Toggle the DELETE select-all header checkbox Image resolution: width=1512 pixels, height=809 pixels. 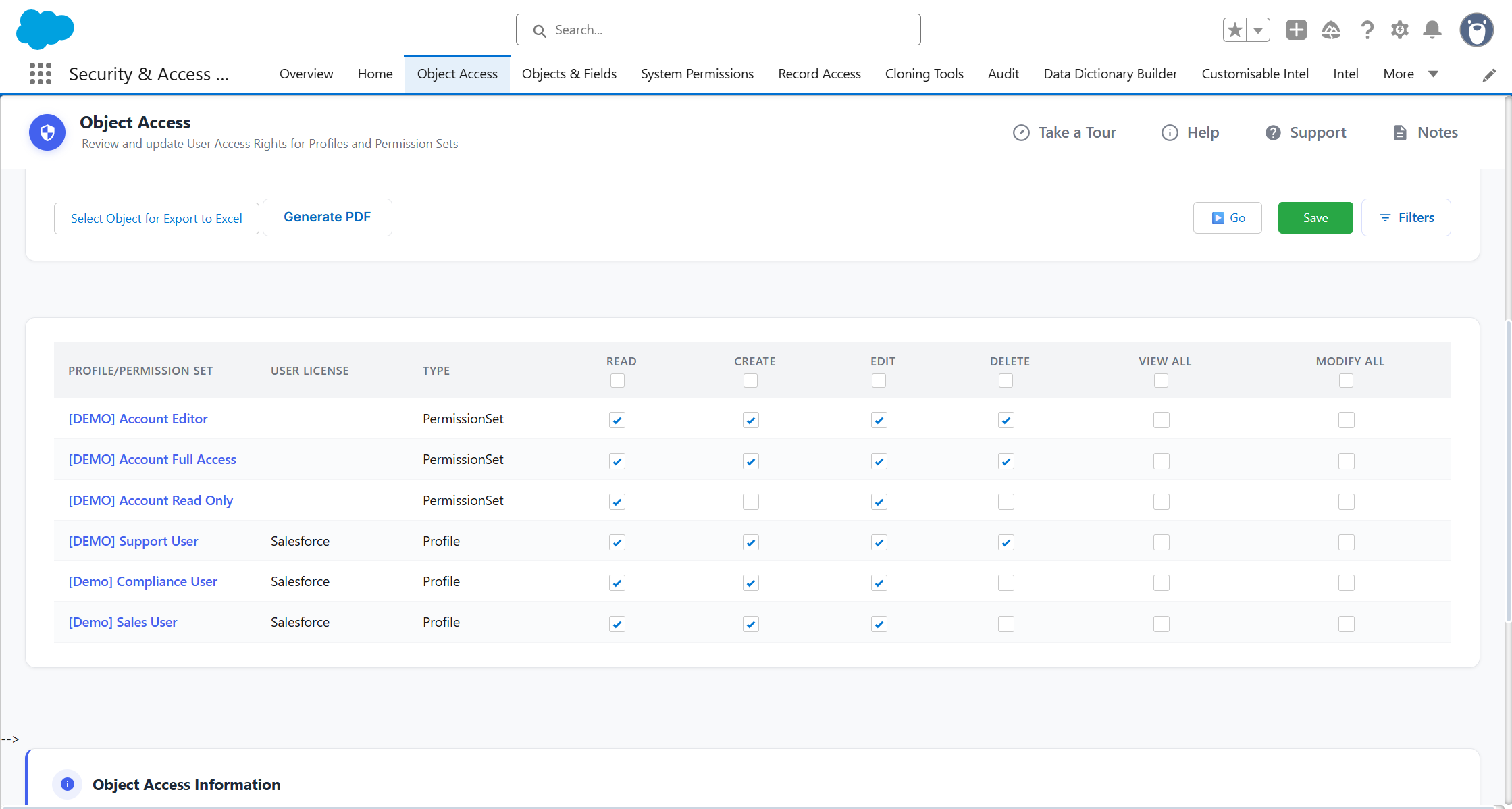(1006, 381)
